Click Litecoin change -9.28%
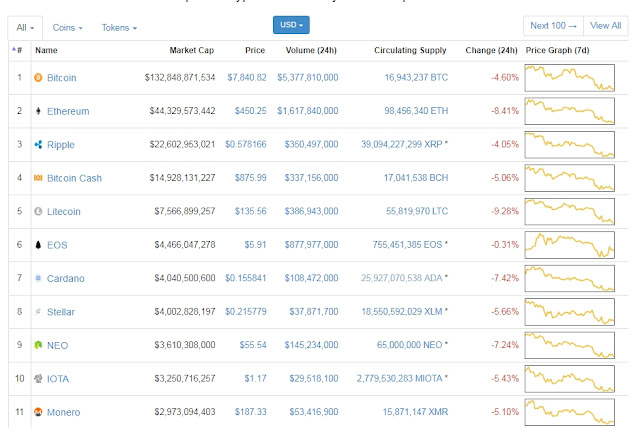 505,211
